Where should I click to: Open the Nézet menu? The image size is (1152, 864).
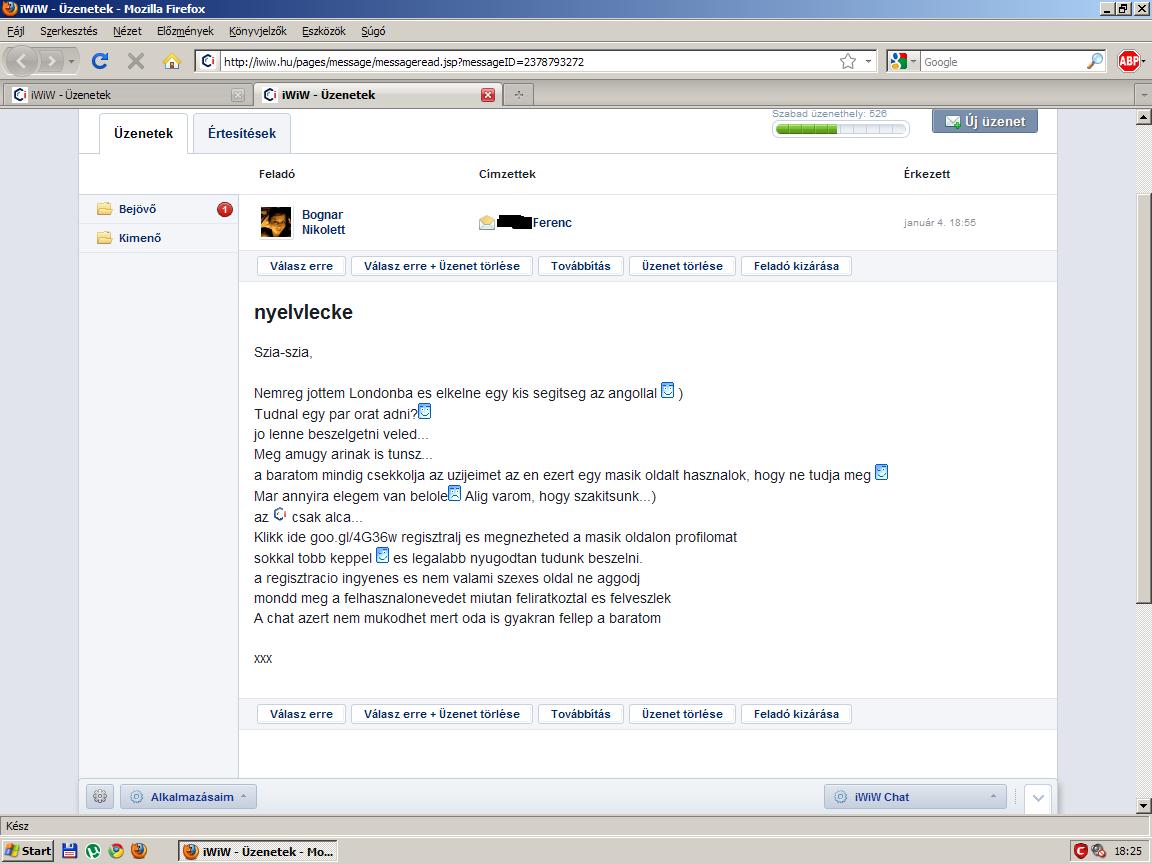coord(127,31)
